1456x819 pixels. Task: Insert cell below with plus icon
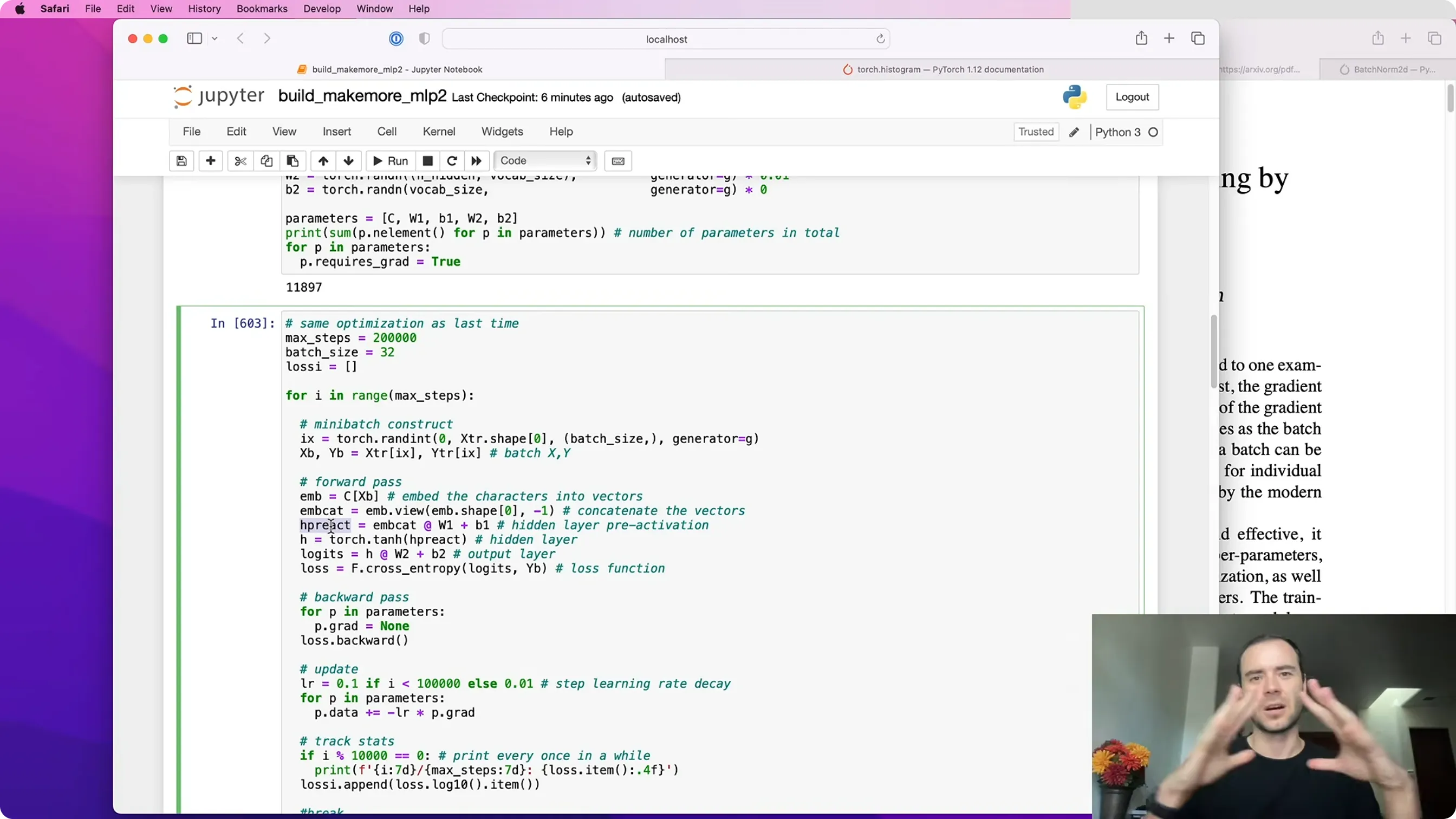(x=211, y=161)
